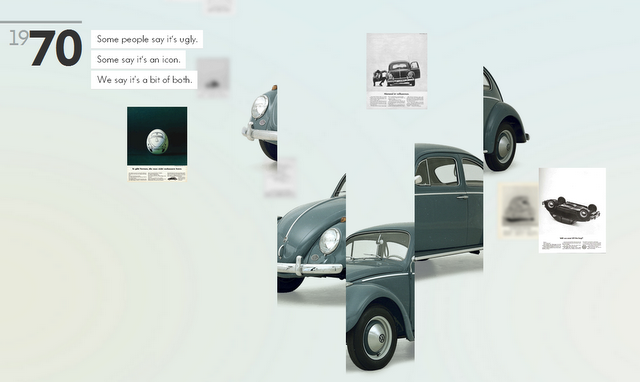Open the ad showing a man pushing a Beetle
The width and height of the screenshot is (640, 382).
click(397, 71)
